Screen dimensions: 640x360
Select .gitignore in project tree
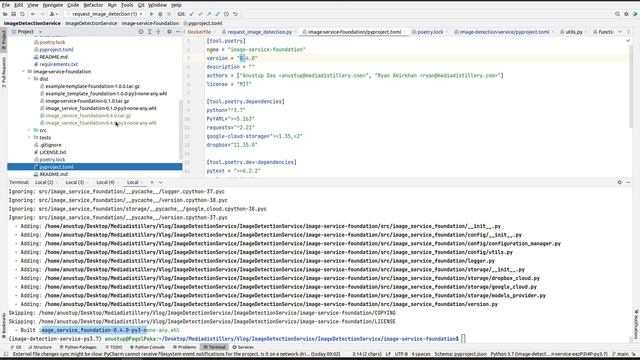50,145
